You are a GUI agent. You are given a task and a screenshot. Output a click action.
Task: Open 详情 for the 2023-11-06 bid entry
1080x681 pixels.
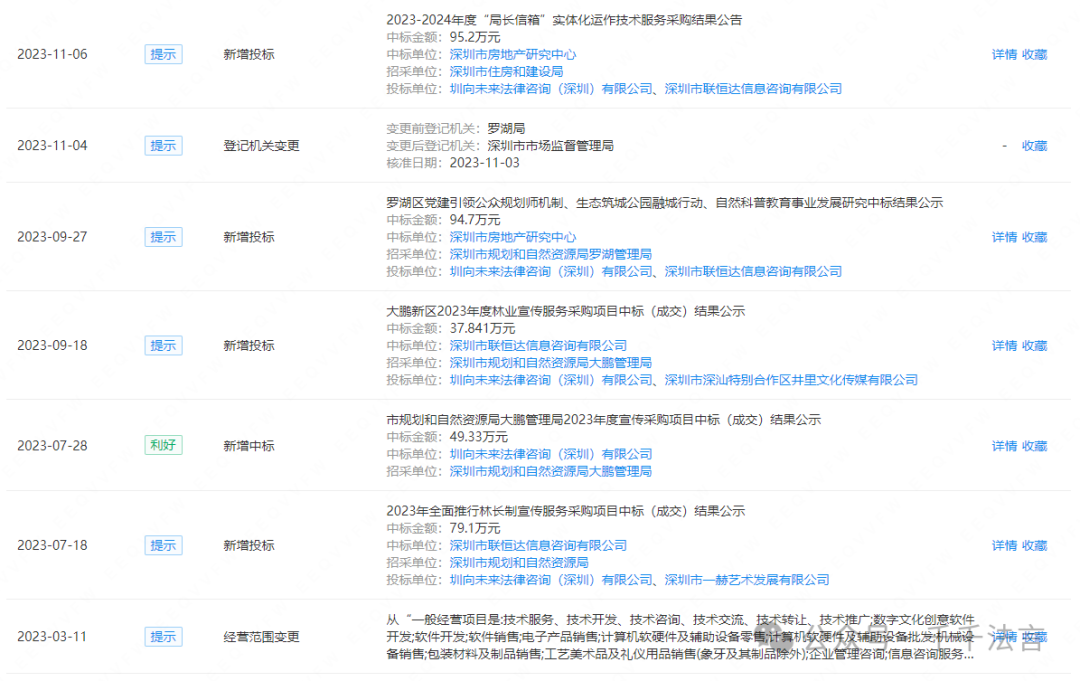[1004, 54]
